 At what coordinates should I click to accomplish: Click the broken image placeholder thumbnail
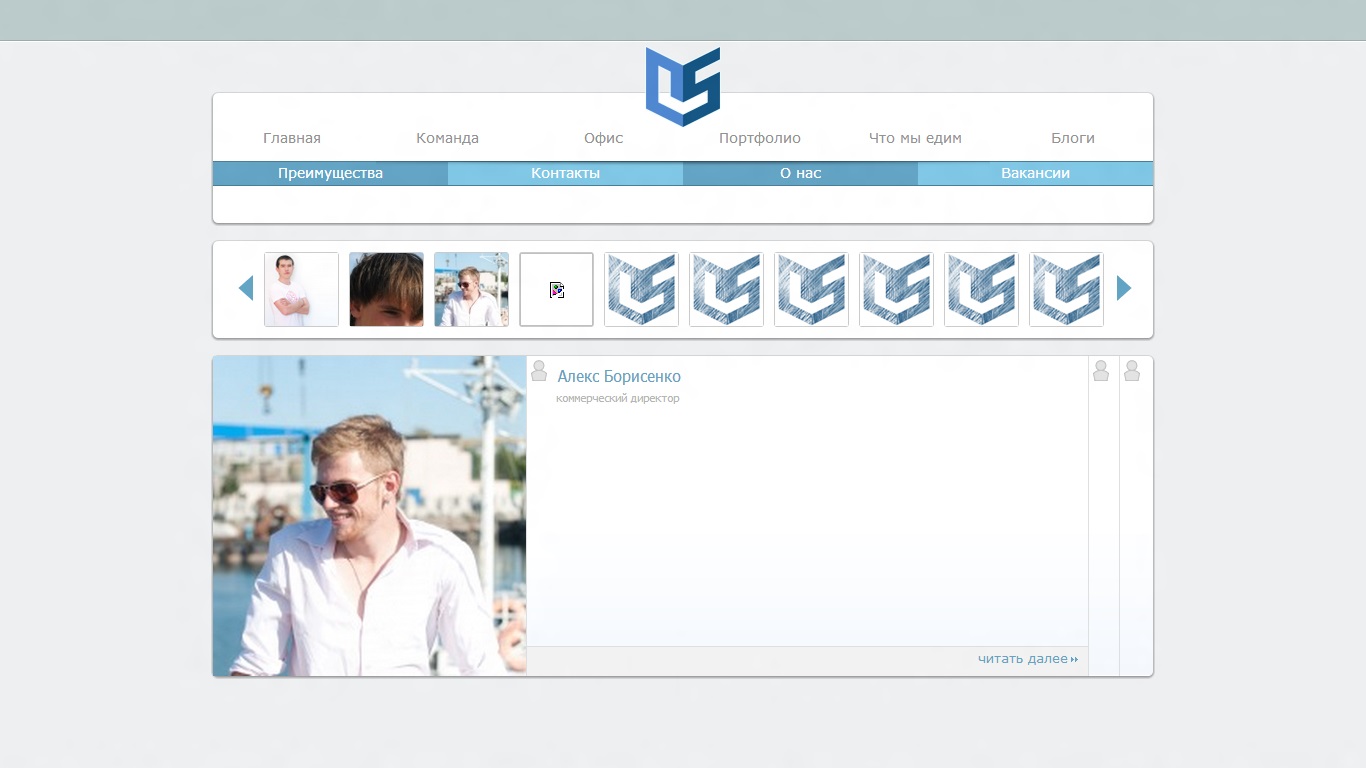click(556, 289)
